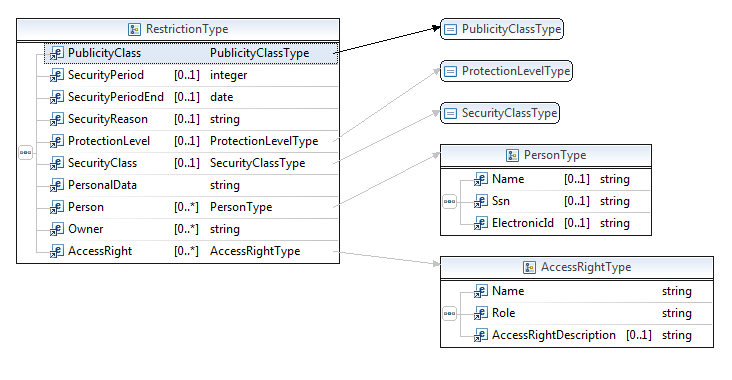Screen dimensions: 732x380
Task: Click the Owner element icon
Action: [57, 229]
